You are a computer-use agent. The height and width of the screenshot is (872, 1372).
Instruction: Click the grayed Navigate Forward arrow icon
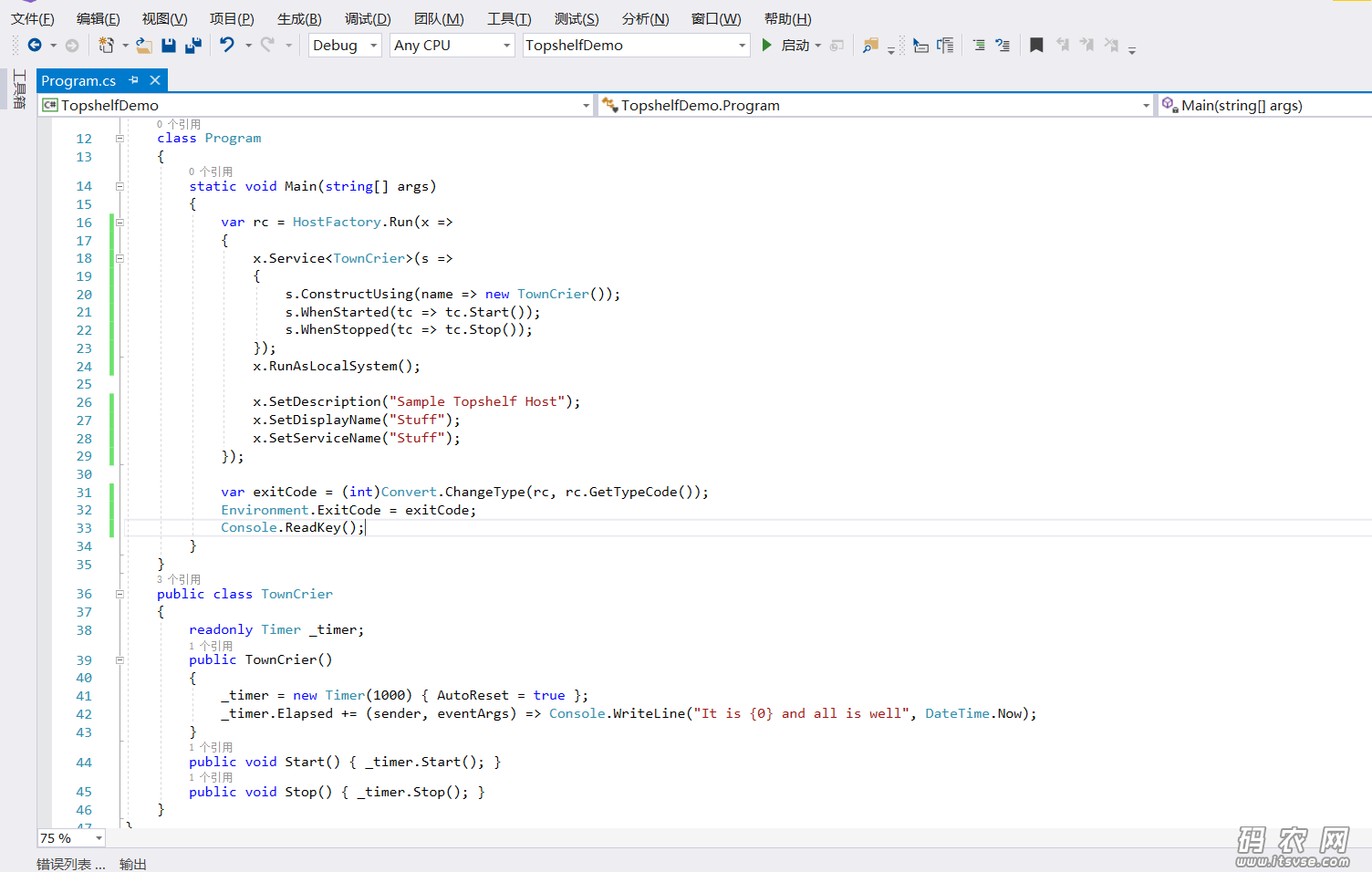[x=72, y=45]
